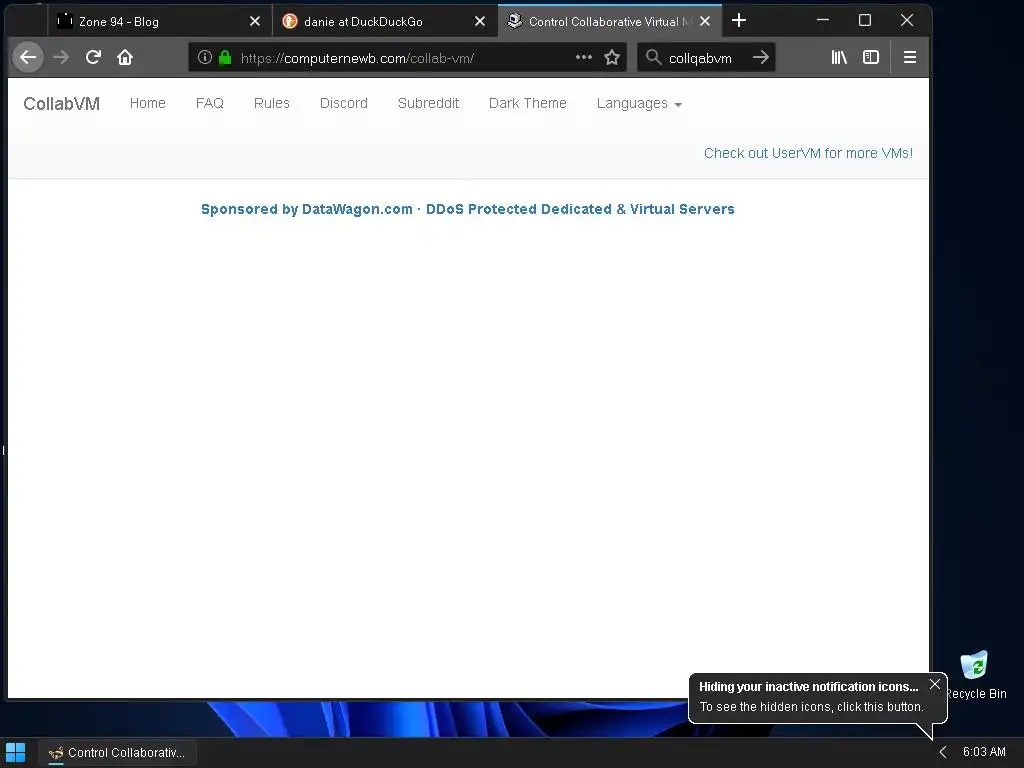Viewport: 1024px width, 768px height.
Task: Click the CollabVM brand link
Action: tap(61, 104)
